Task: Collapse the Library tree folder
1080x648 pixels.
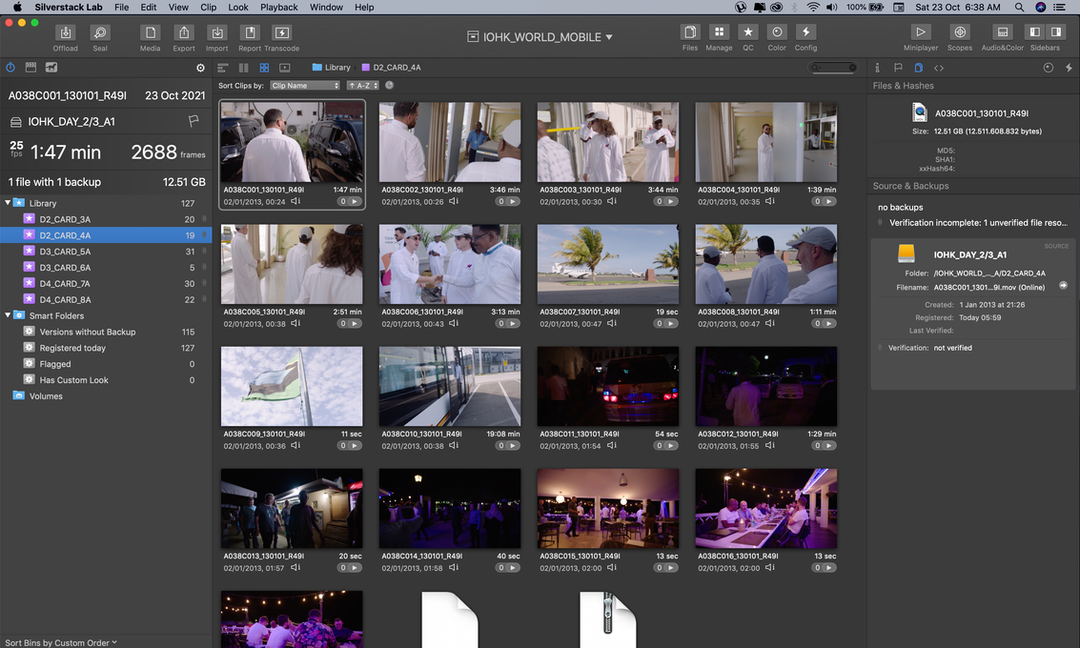Action: (x=8, y=203)
